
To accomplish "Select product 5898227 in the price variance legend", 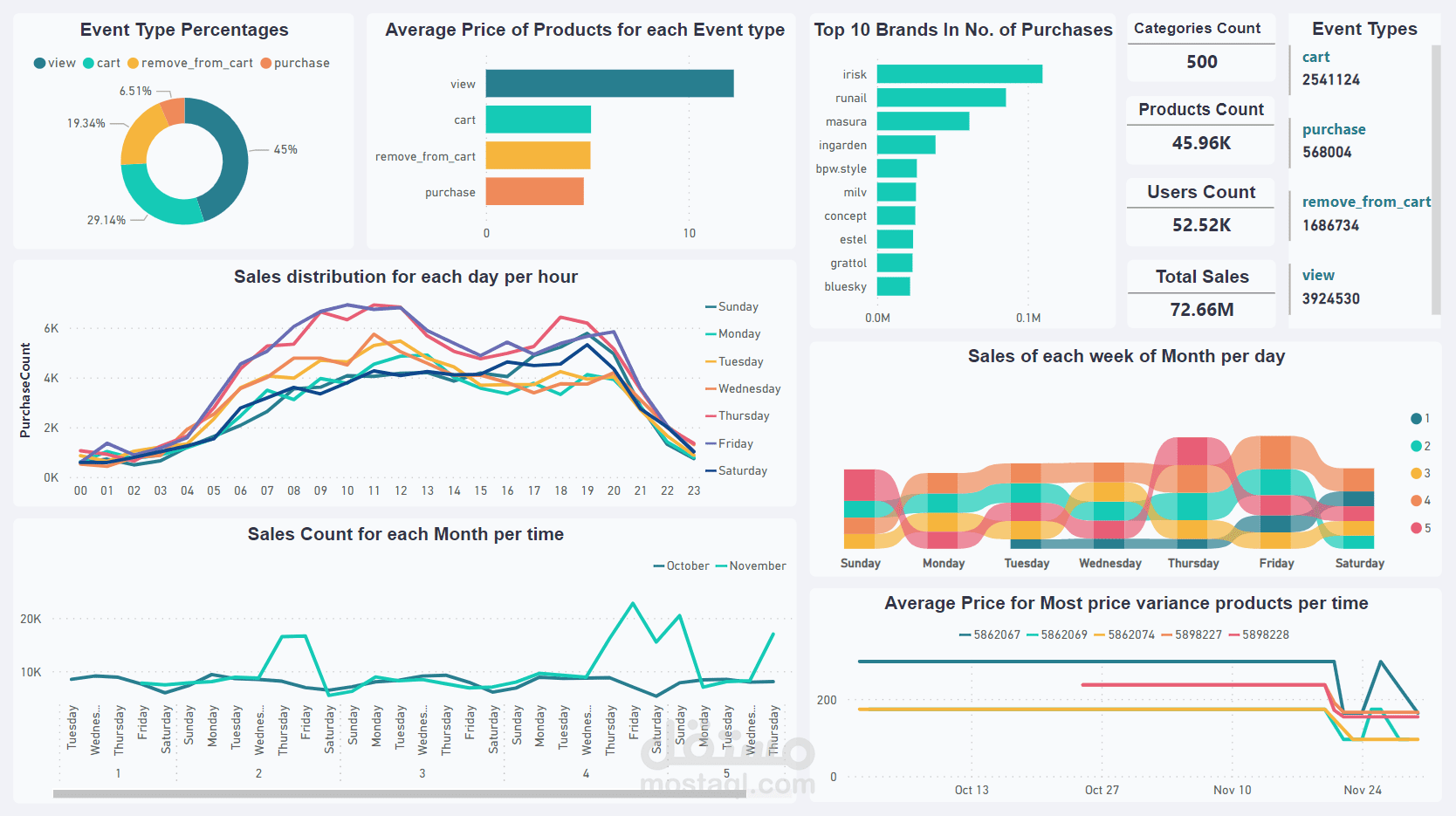I will pyautogui.click(x=1192, y=634).
